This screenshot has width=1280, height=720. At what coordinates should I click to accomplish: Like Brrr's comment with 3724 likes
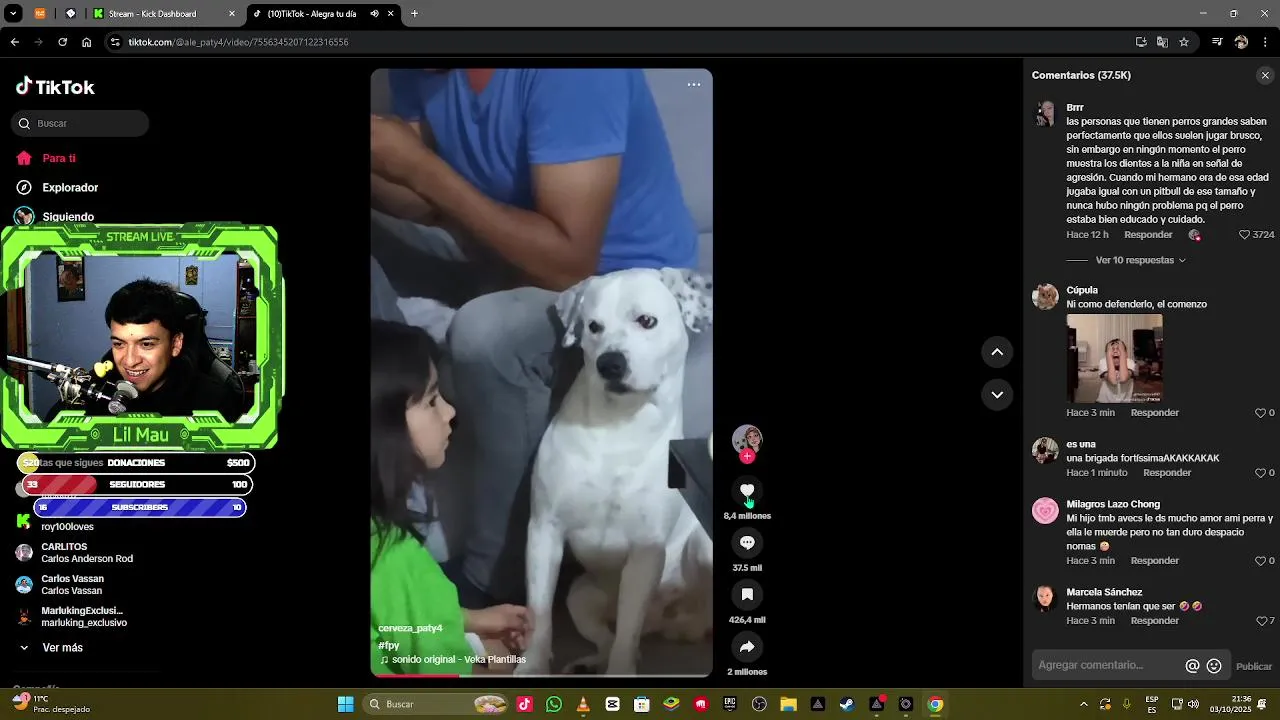1245,235
